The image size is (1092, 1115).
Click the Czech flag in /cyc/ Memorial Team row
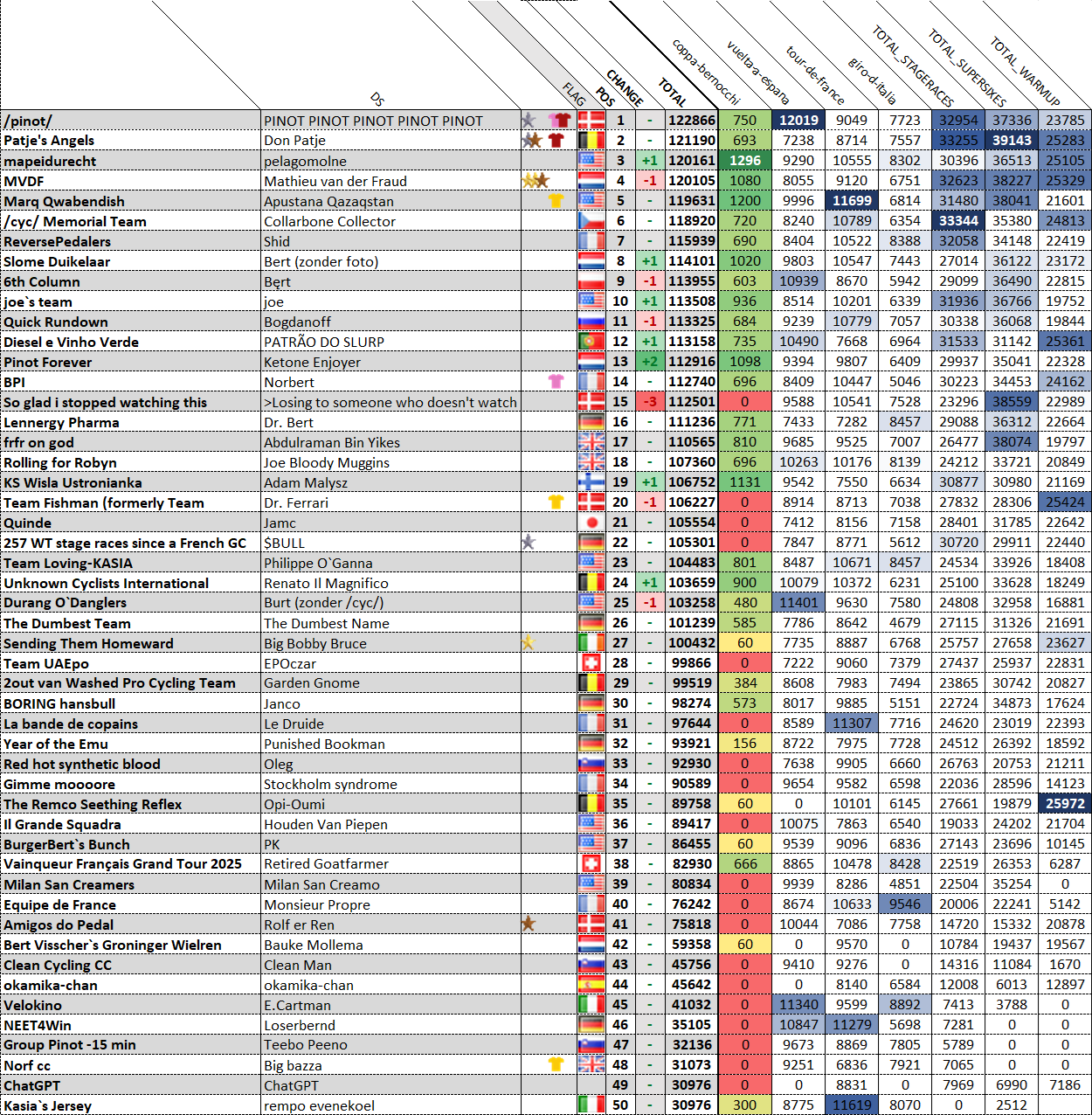tap(591, 221)
